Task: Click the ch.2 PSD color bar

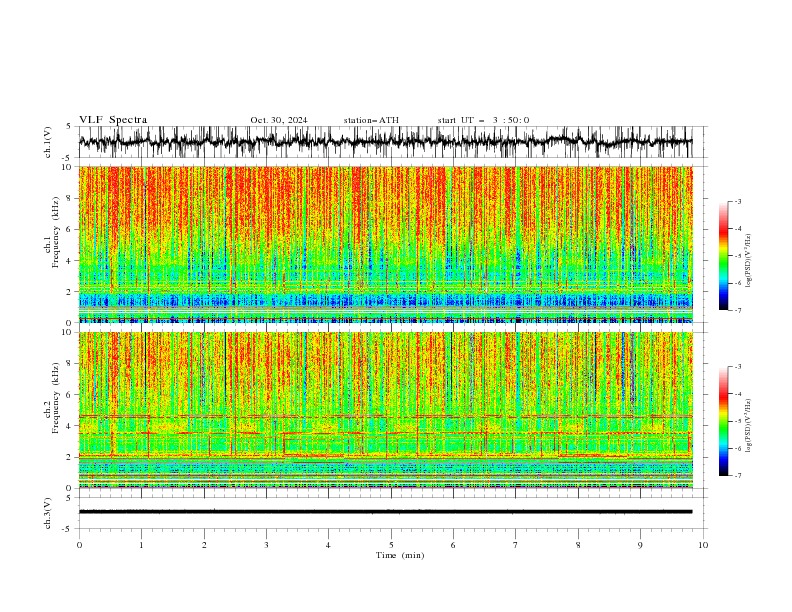Action: click(724, 421)
